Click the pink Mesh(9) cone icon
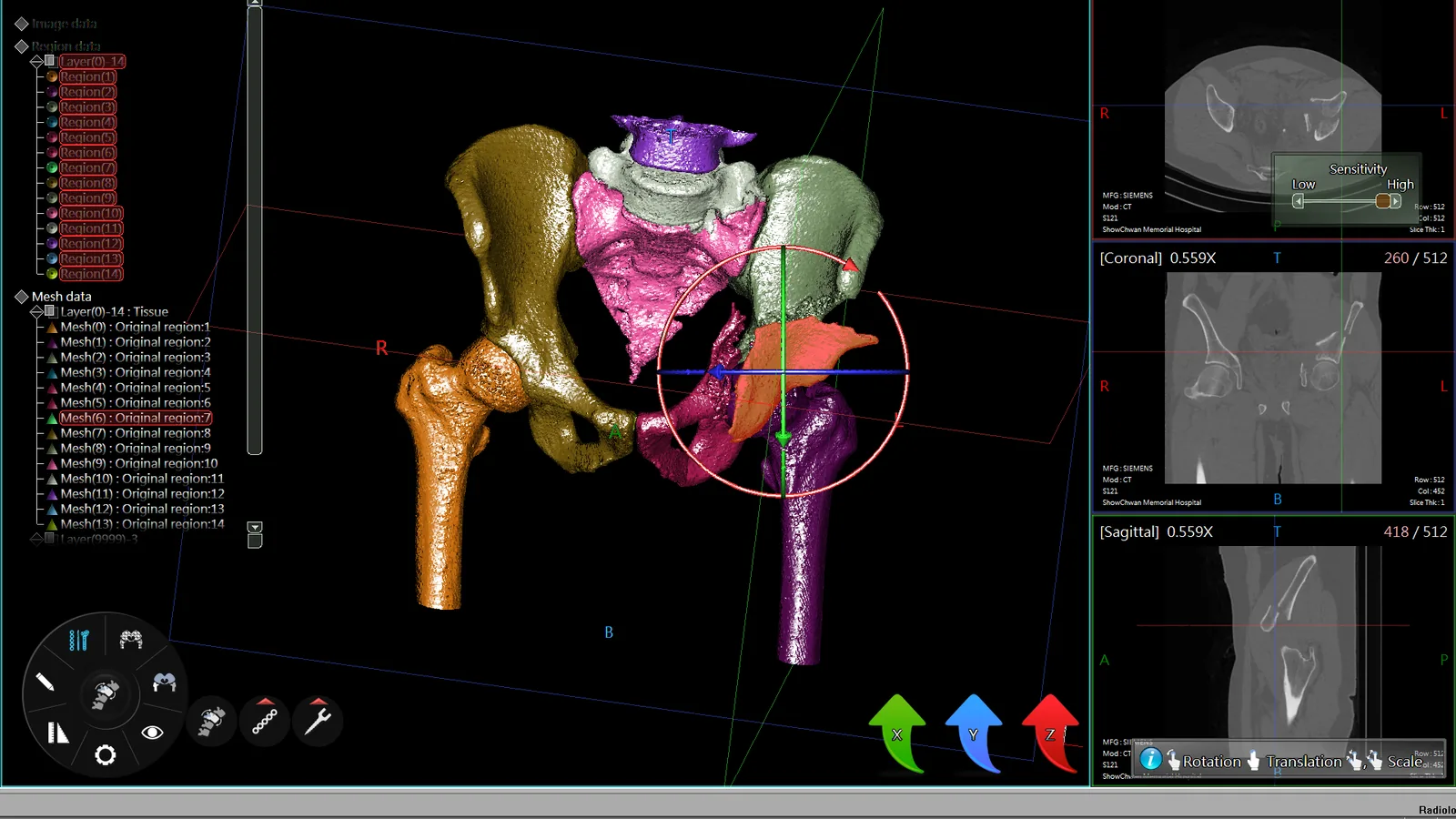 tap(53, 463)
